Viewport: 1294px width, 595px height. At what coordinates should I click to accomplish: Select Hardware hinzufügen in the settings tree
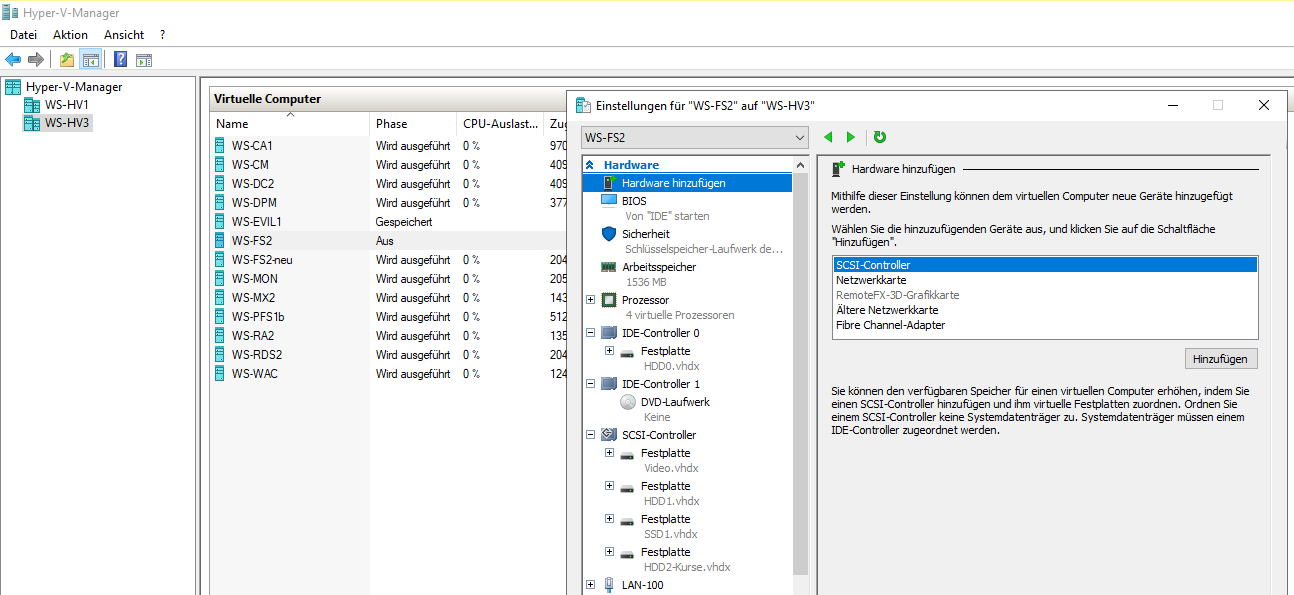click(687, 183)
